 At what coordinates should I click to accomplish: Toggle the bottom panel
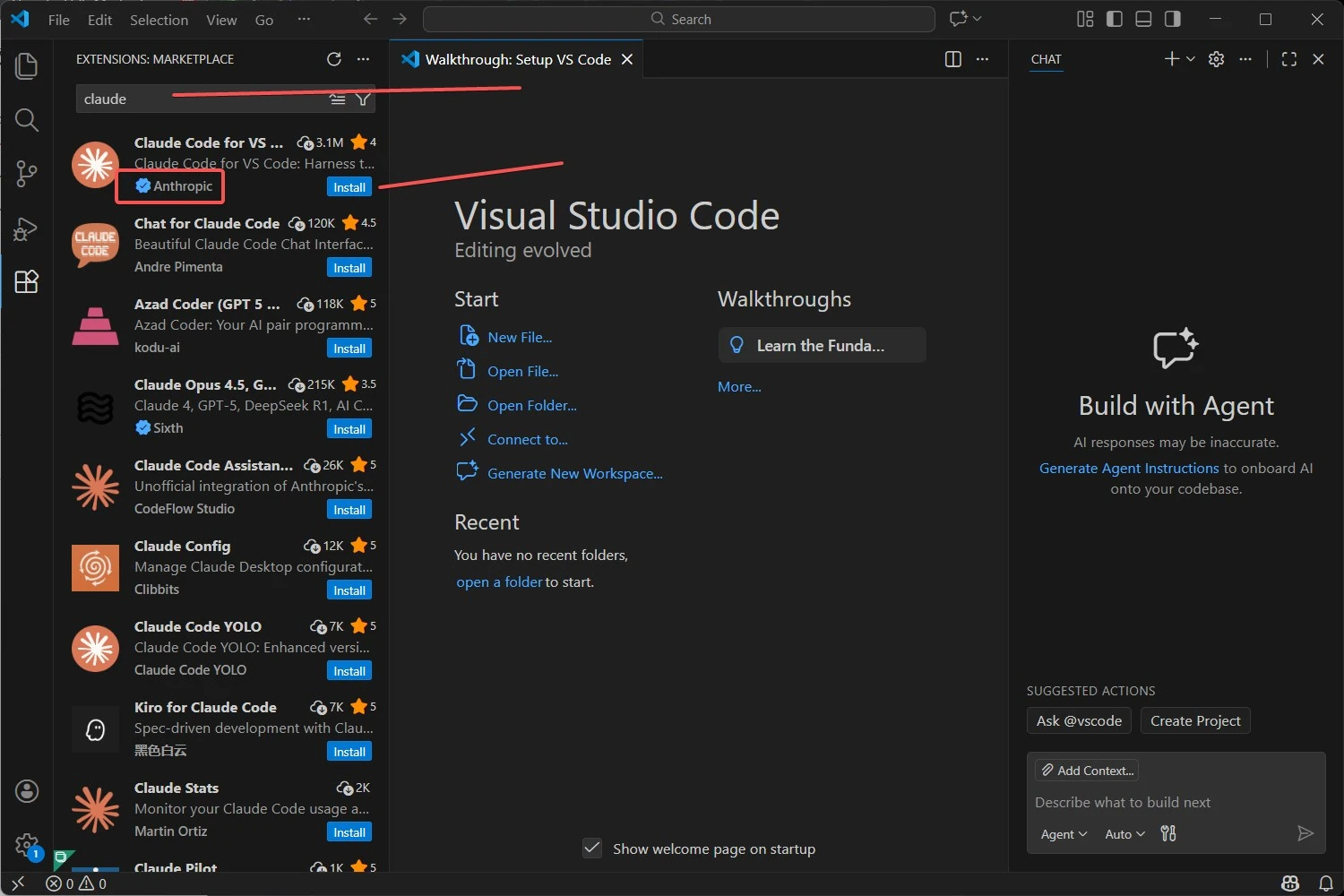click(x=1143, y=19)
